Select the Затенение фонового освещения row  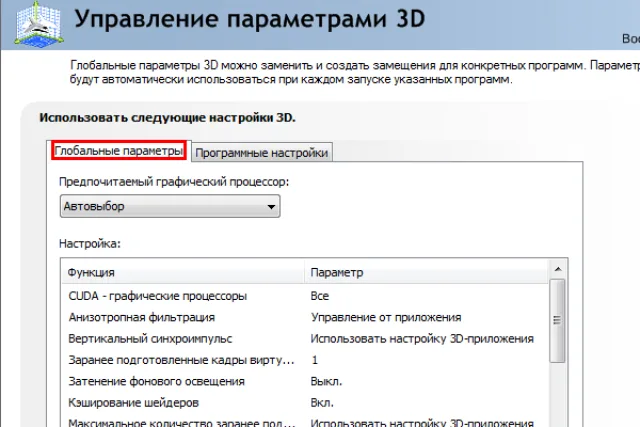point(305,381)
